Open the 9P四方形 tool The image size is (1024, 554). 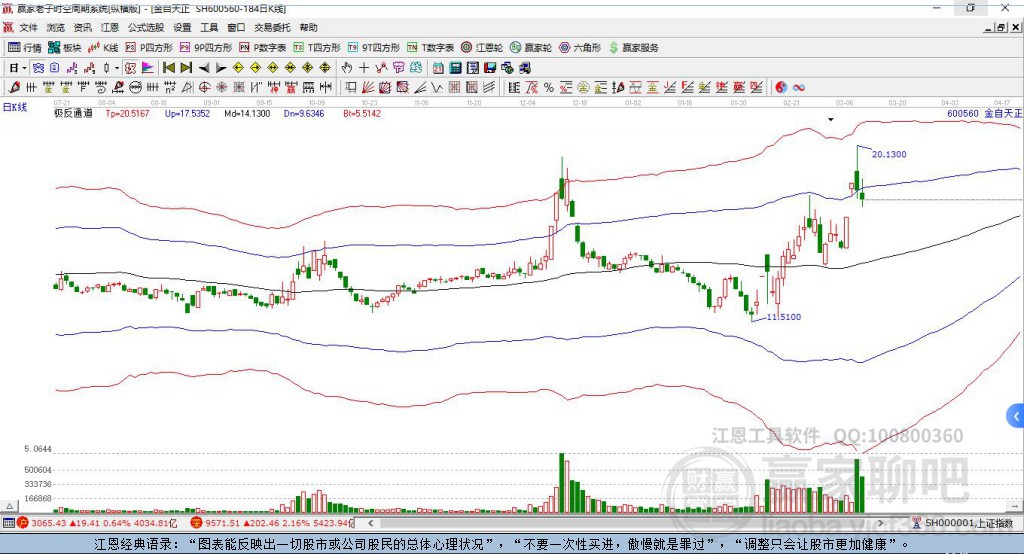206,48
